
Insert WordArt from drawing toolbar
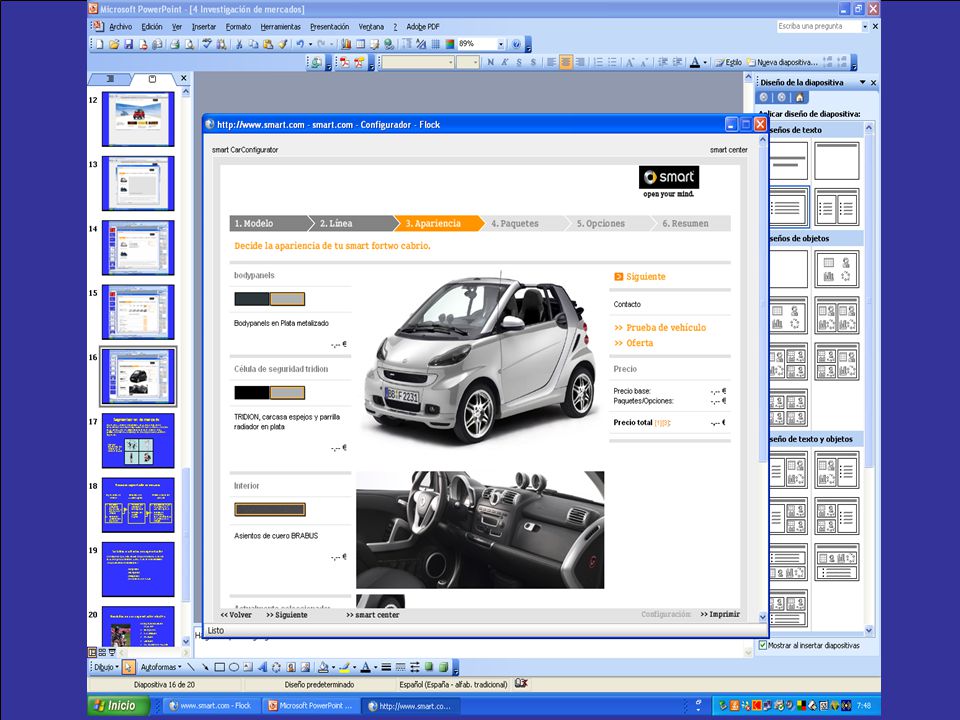pos(262,667)
